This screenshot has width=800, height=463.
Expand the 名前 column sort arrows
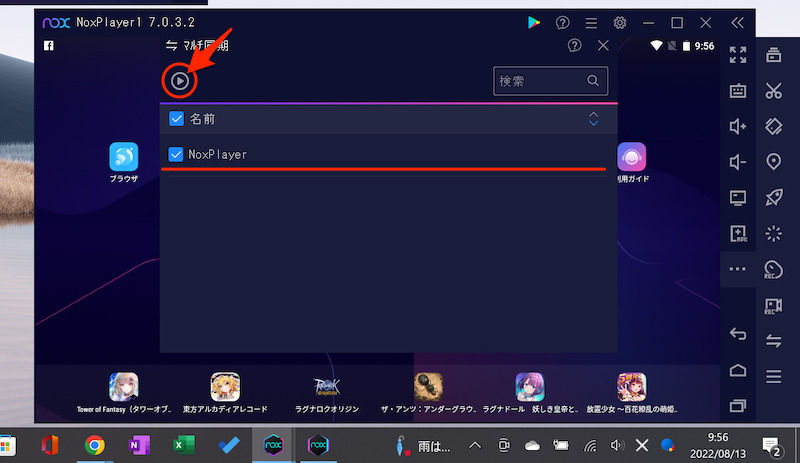tap(593, 119)
